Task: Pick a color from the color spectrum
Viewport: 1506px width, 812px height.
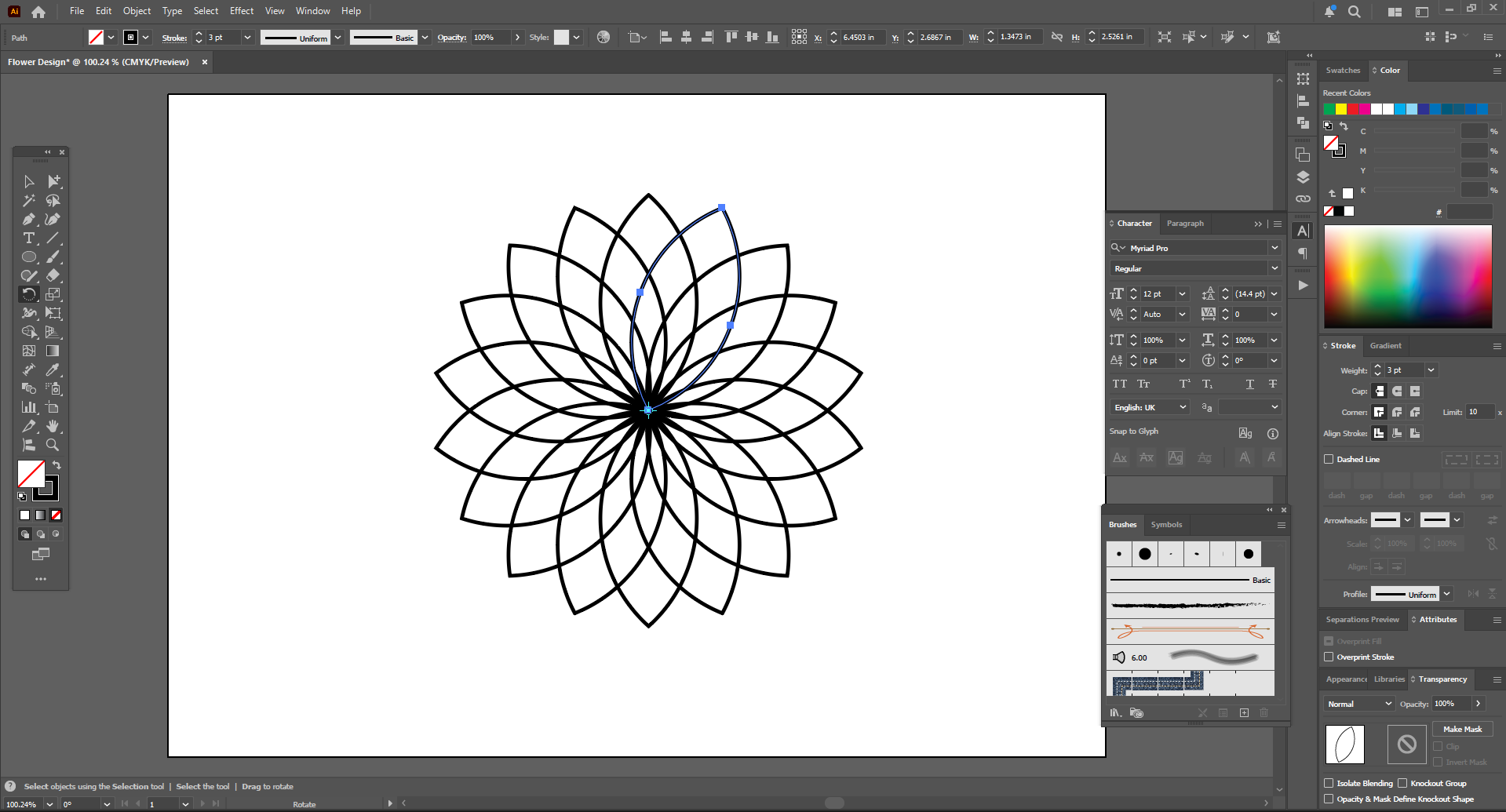Action: click(1408, 276)
